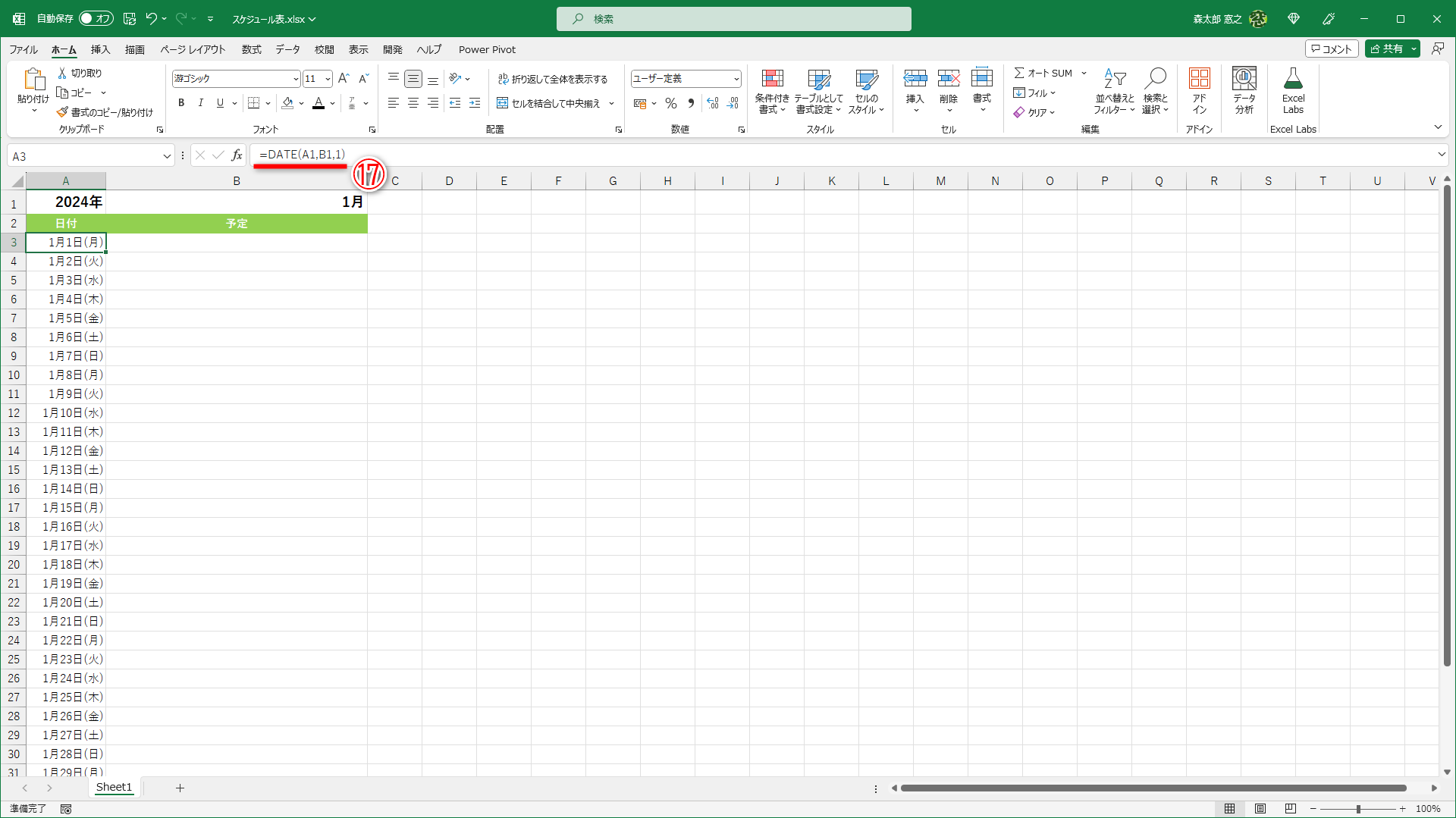Switch to the Page Layout tab
This screenshot has width=1456, height=818.
[193, 49]
